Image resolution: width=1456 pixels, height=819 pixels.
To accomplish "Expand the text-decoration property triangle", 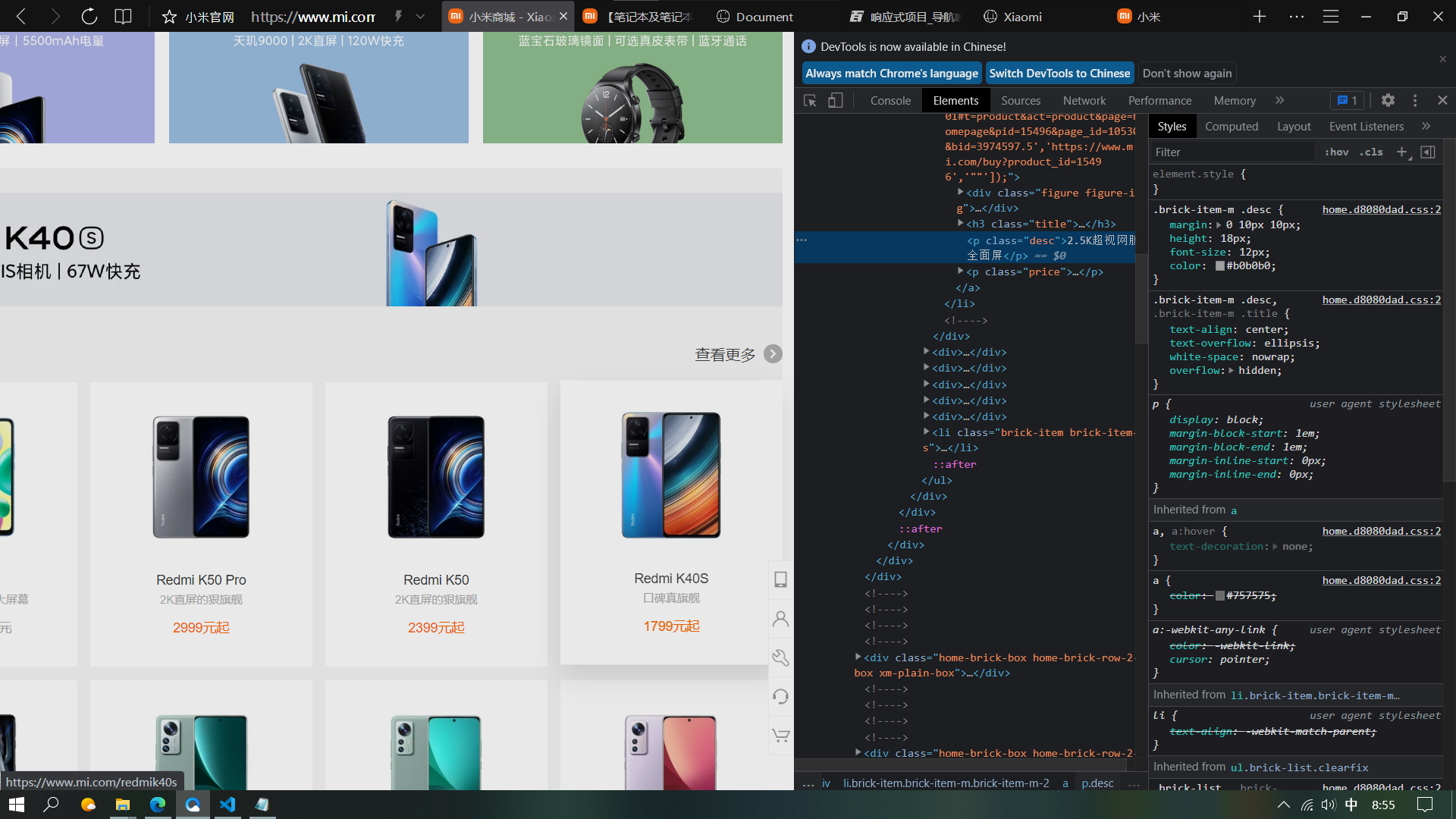I will click(1275, 547).
